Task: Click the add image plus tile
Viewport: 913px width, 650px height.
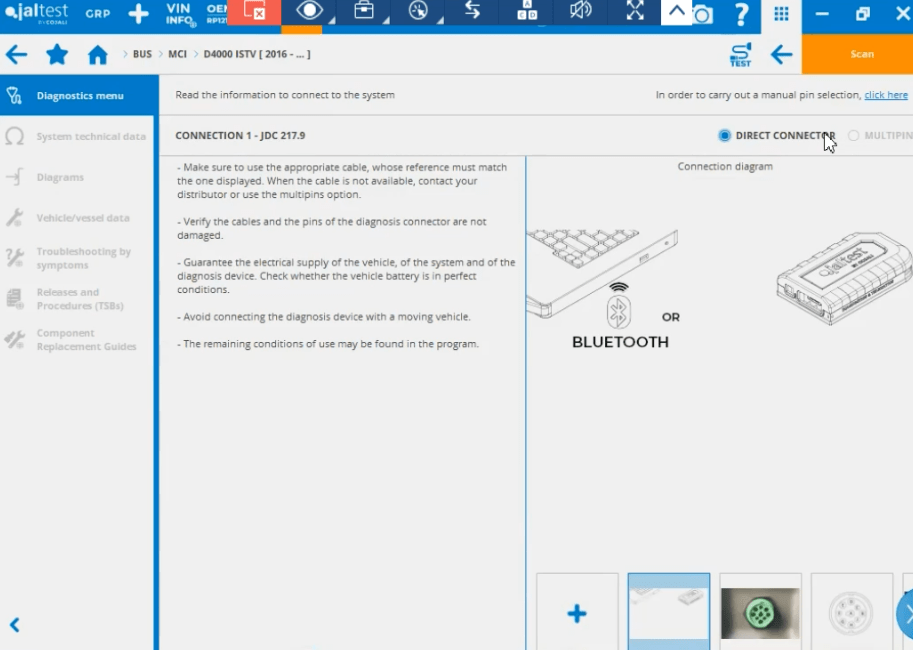Action: 577,613
